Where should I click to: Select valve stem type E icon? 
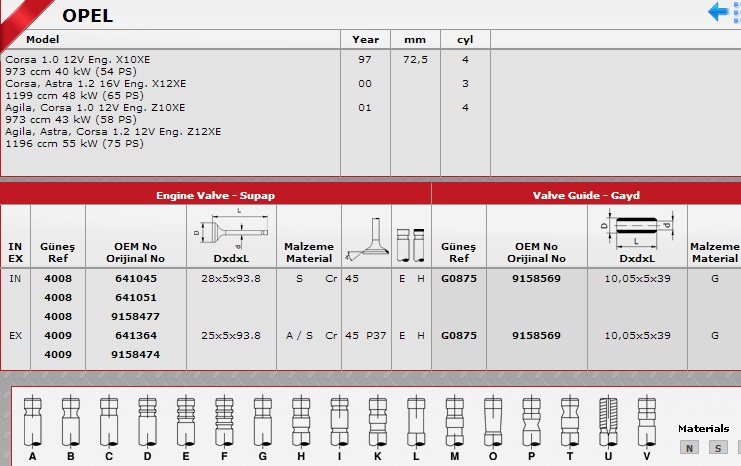tap(185, 418)
